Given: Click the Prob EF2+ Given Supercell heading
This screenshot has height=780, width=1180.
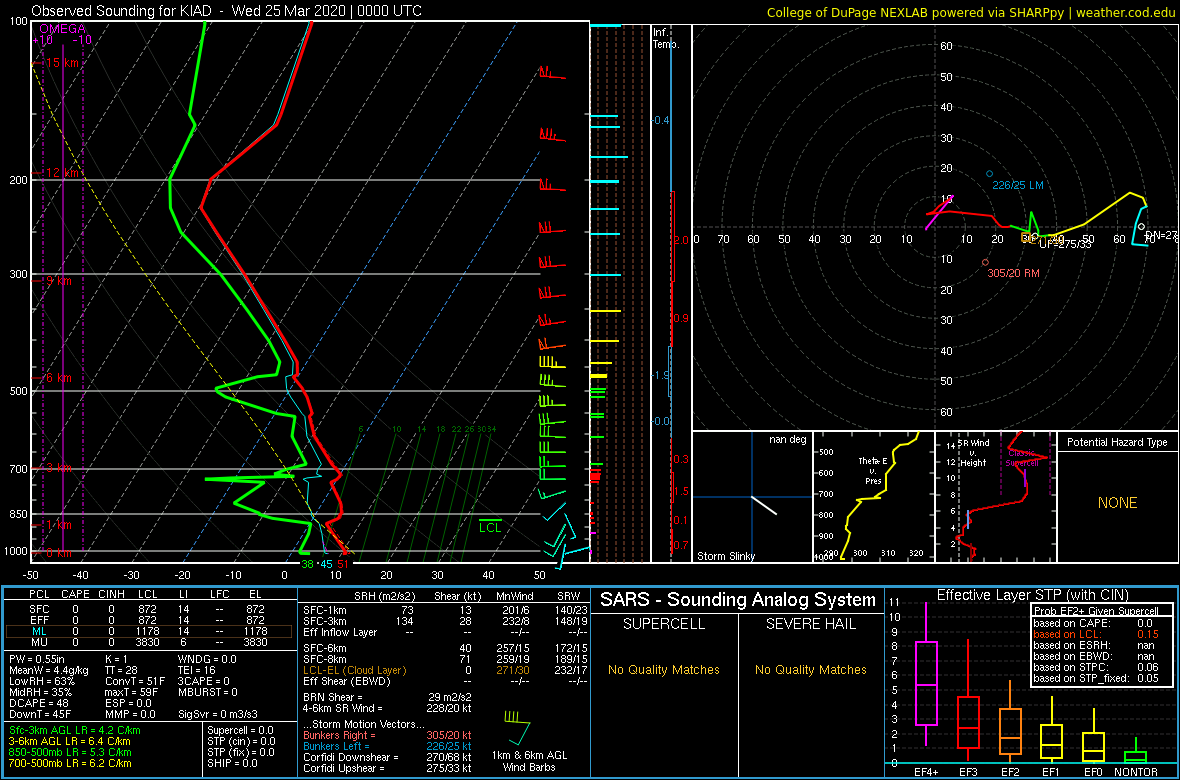Looking at the screenshot, I should 1098,611.
